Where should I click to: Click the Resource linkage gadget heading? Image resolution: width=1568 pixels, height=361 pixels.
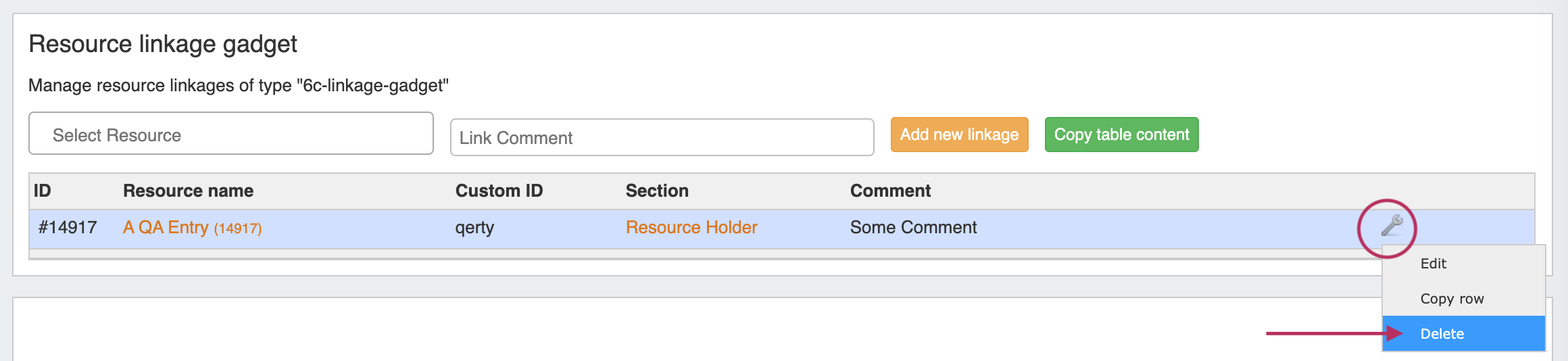(163, 44)
